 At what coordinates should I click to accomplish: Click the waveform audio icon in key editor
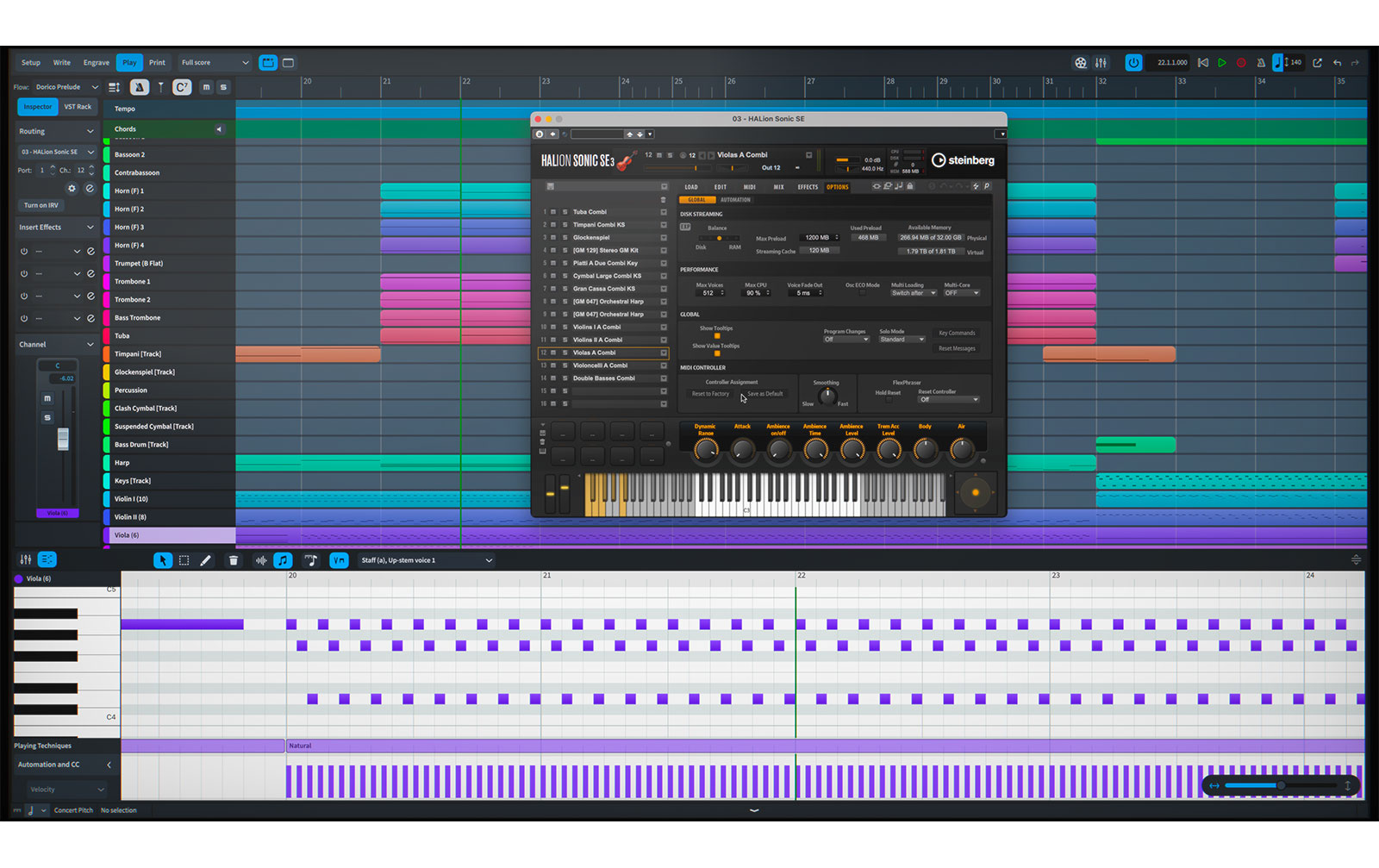coord(261,560)
